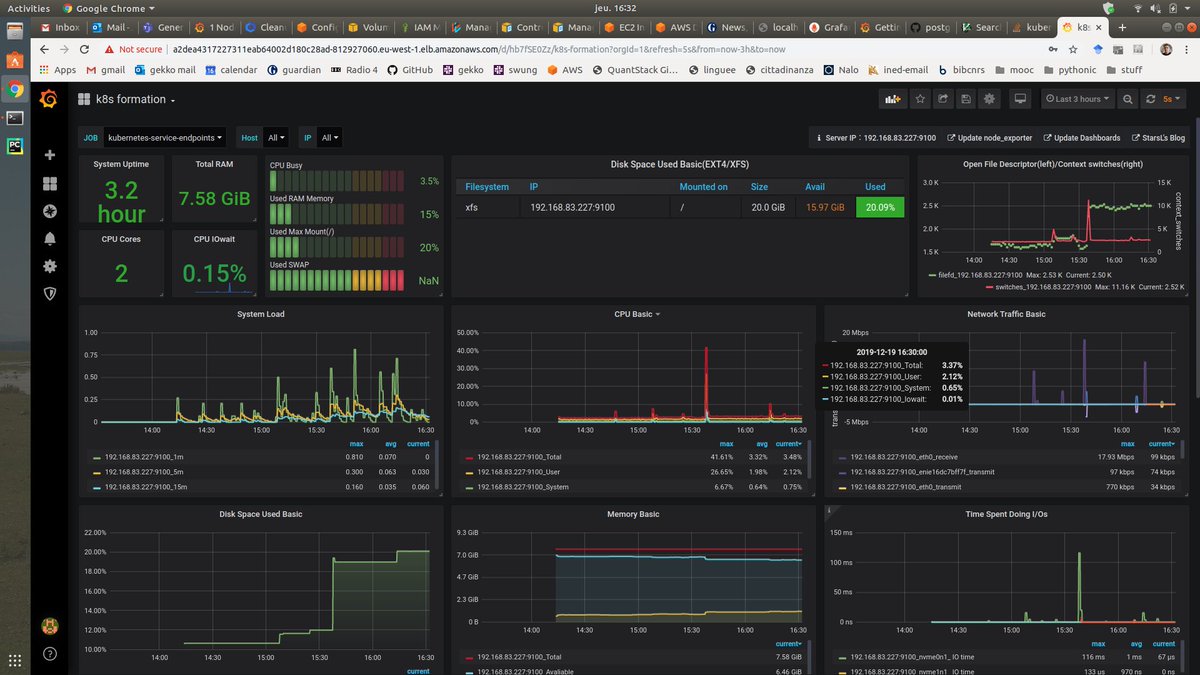Open the StarsL's Blog link
This screenshot has height=675, width=1200.
[1157, 138]
